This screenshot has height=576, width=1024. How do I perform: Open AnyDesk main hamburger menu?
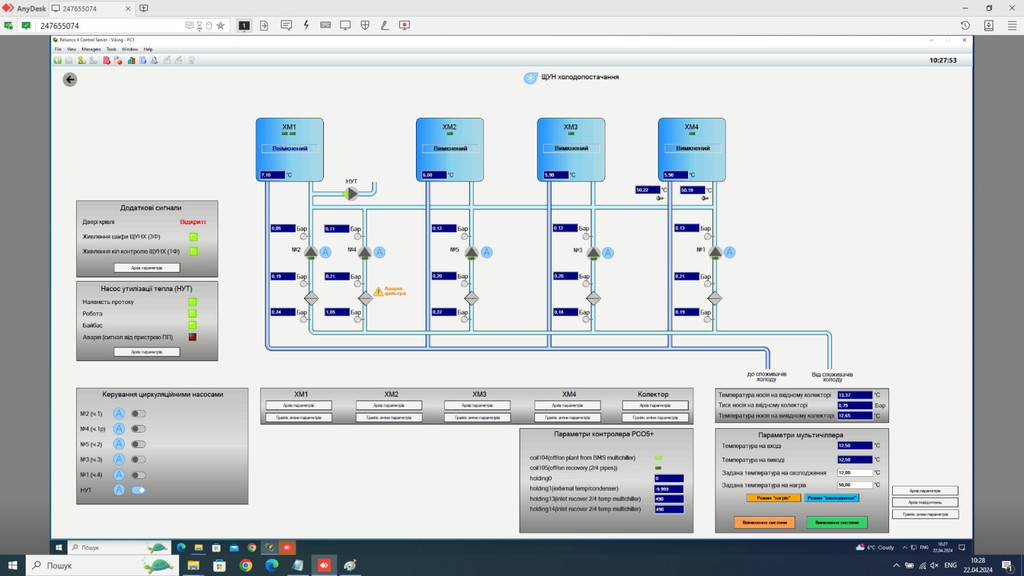pos(1012,25)
